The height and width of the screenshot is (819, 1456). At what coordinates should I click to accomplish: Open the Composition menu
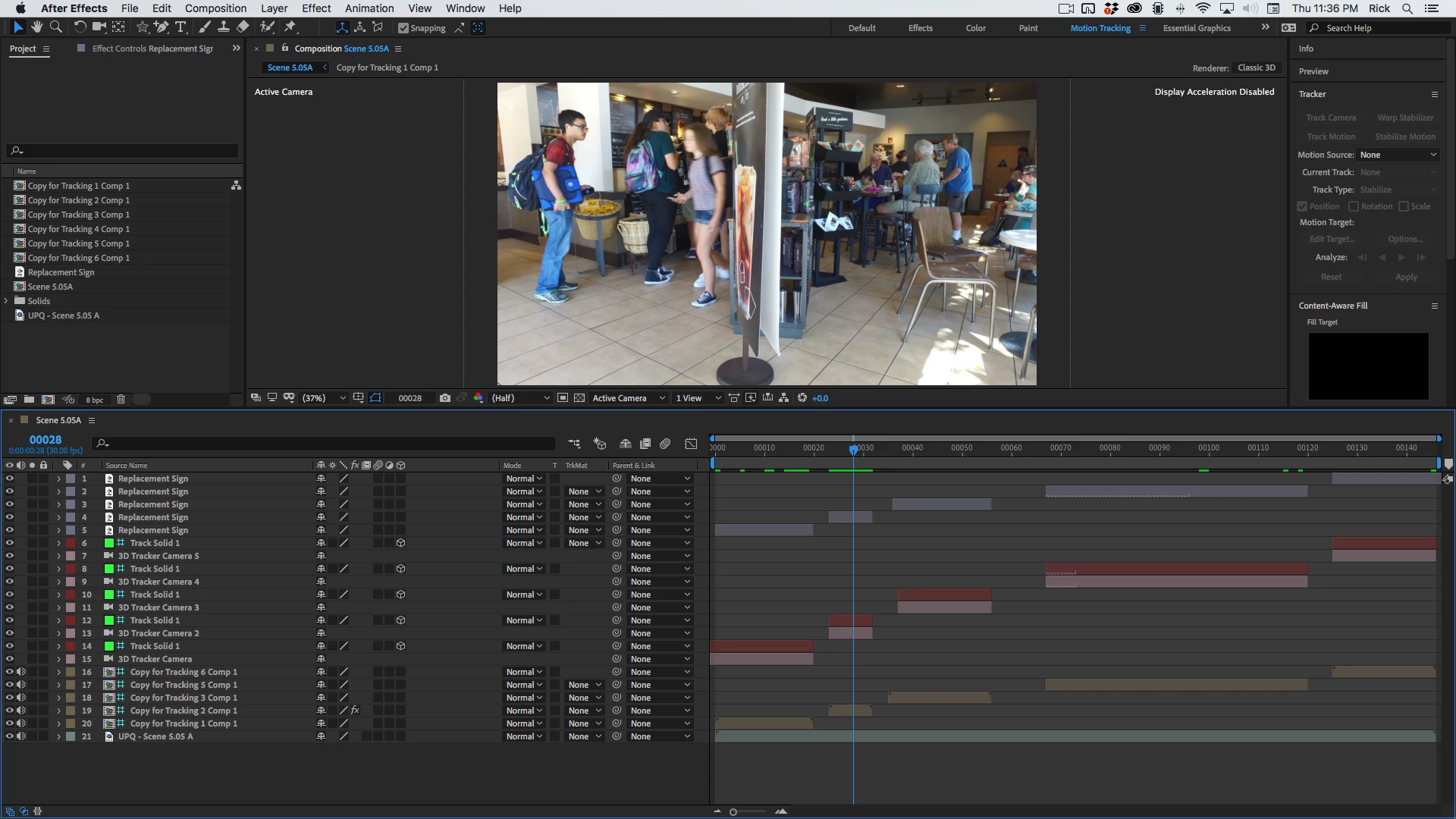click(215, 8)
